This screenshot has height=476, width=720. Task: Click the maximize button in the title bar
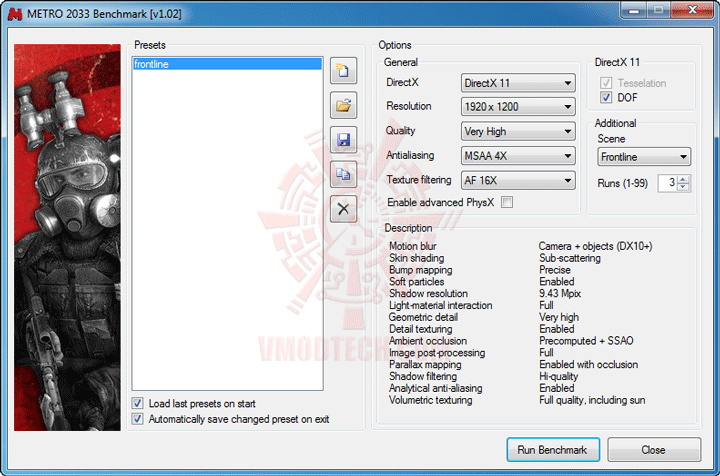click(658, 10)
